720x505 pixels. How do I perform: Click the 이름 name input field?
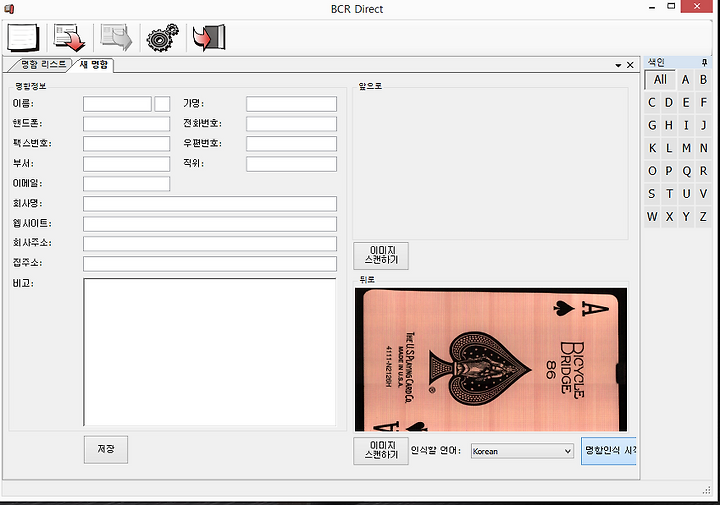coord(118,104)
